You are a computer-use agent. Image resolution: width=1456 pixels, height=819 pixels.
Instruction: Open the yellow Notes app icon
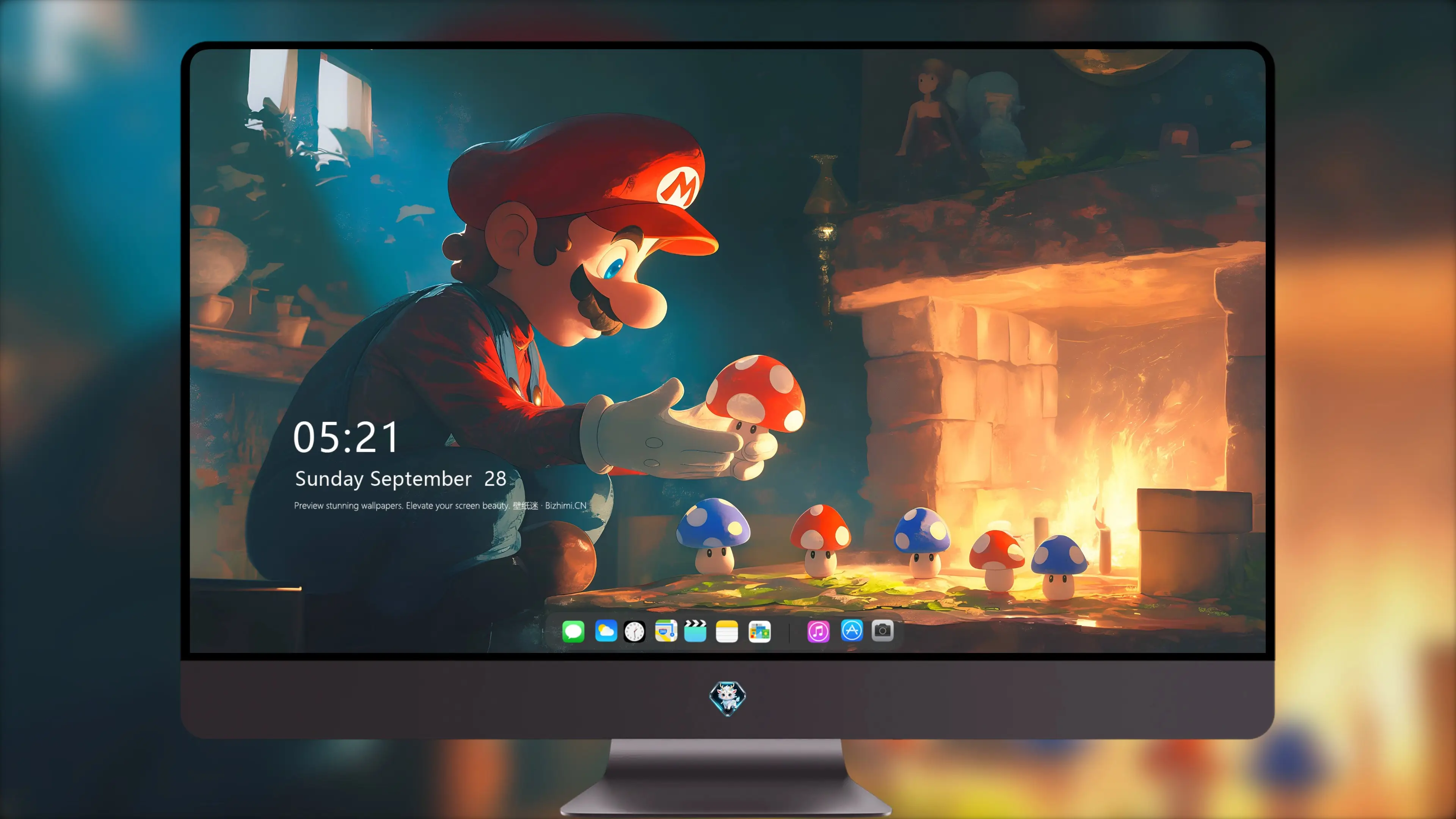click(727, 631)
